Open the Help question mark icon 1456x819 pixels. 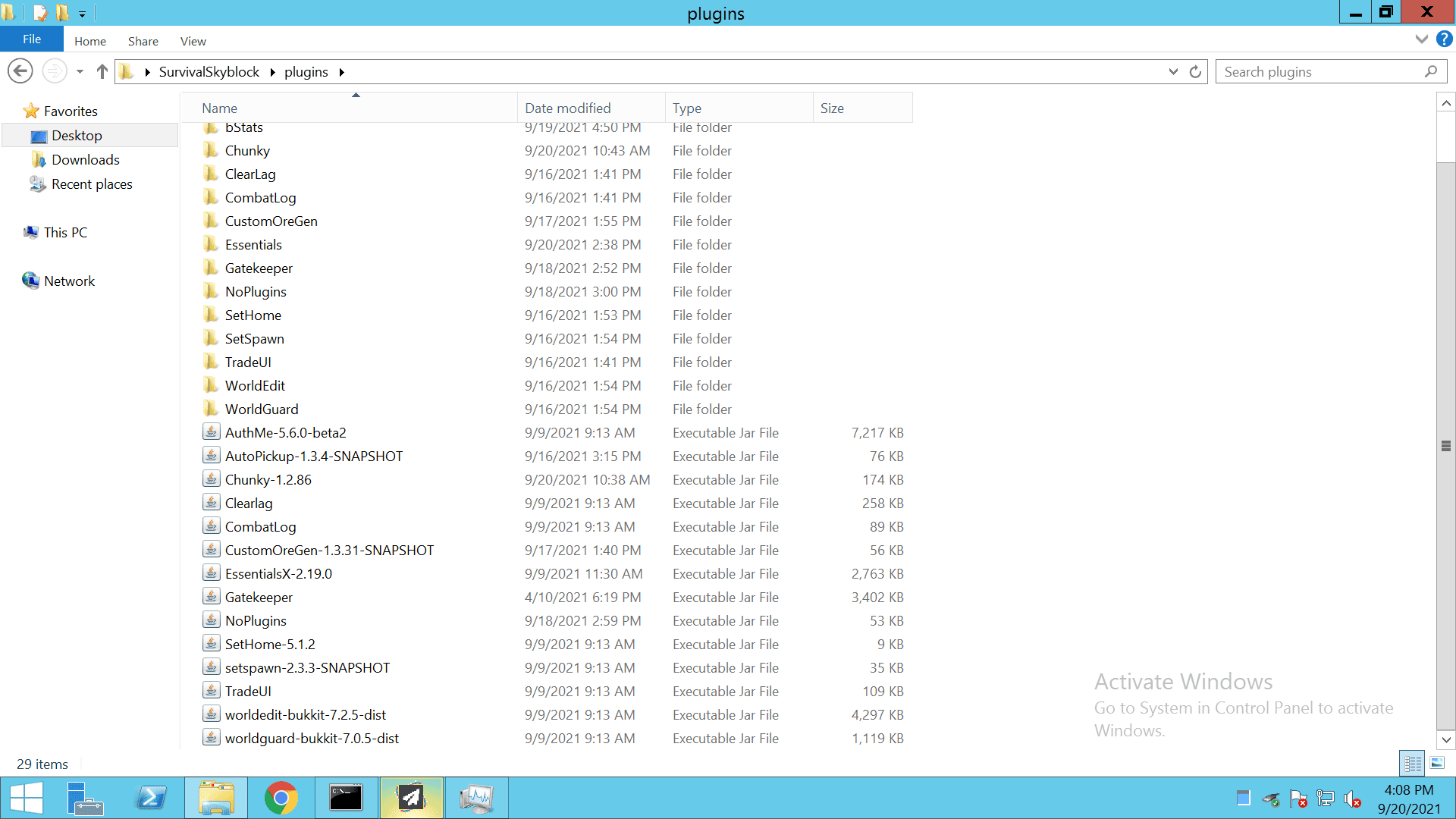[1444, 39]
